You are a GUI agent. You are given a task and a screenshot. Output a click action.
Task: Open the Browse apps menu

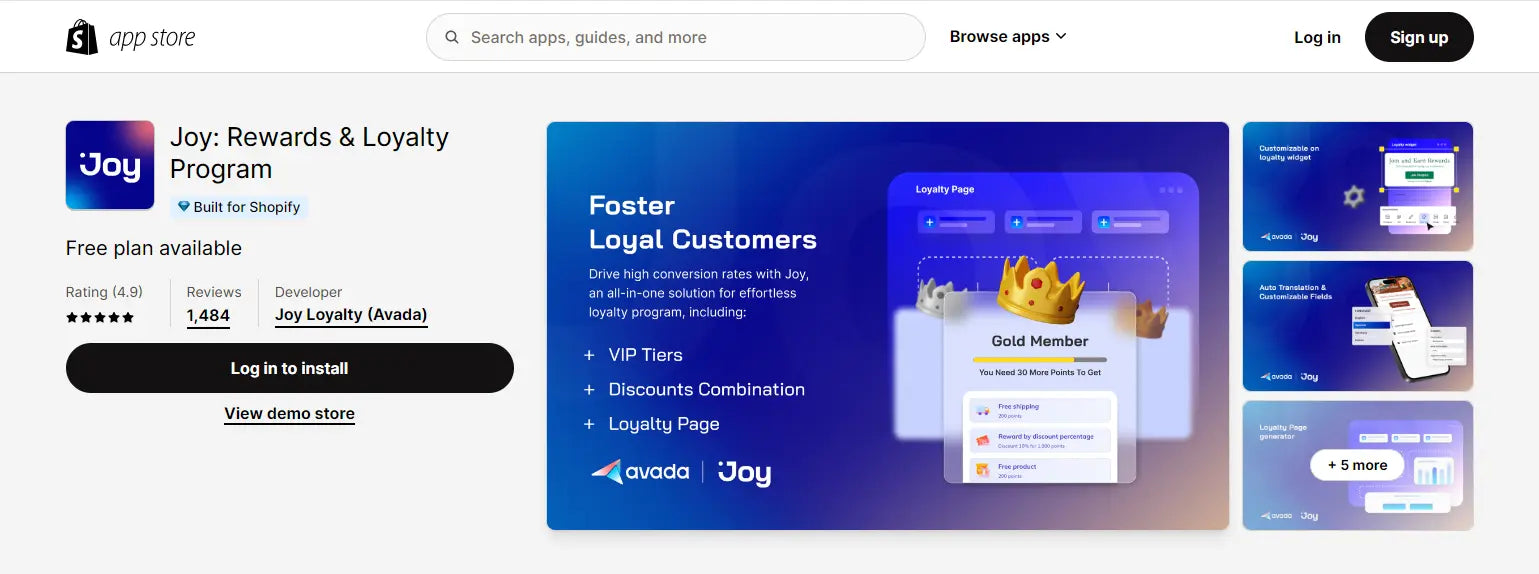tap(1008, 37)
